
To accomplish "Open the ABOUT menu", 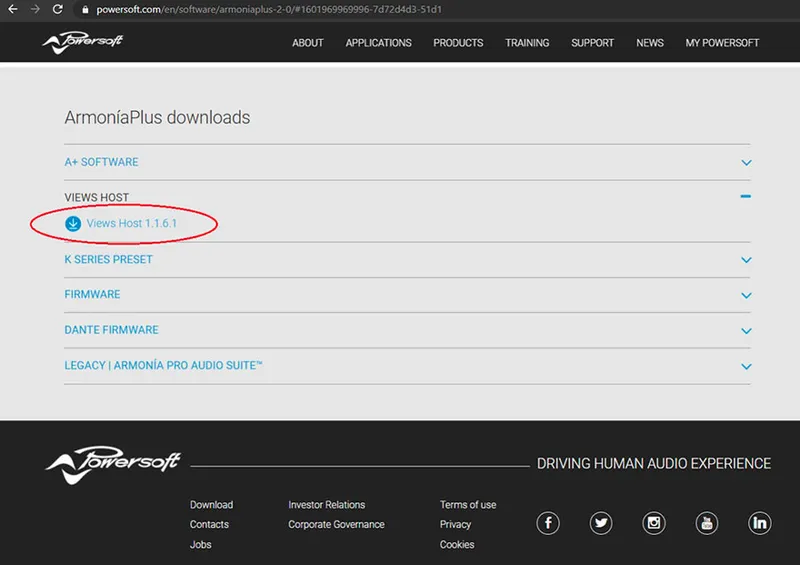I will (x=308, y=43).
